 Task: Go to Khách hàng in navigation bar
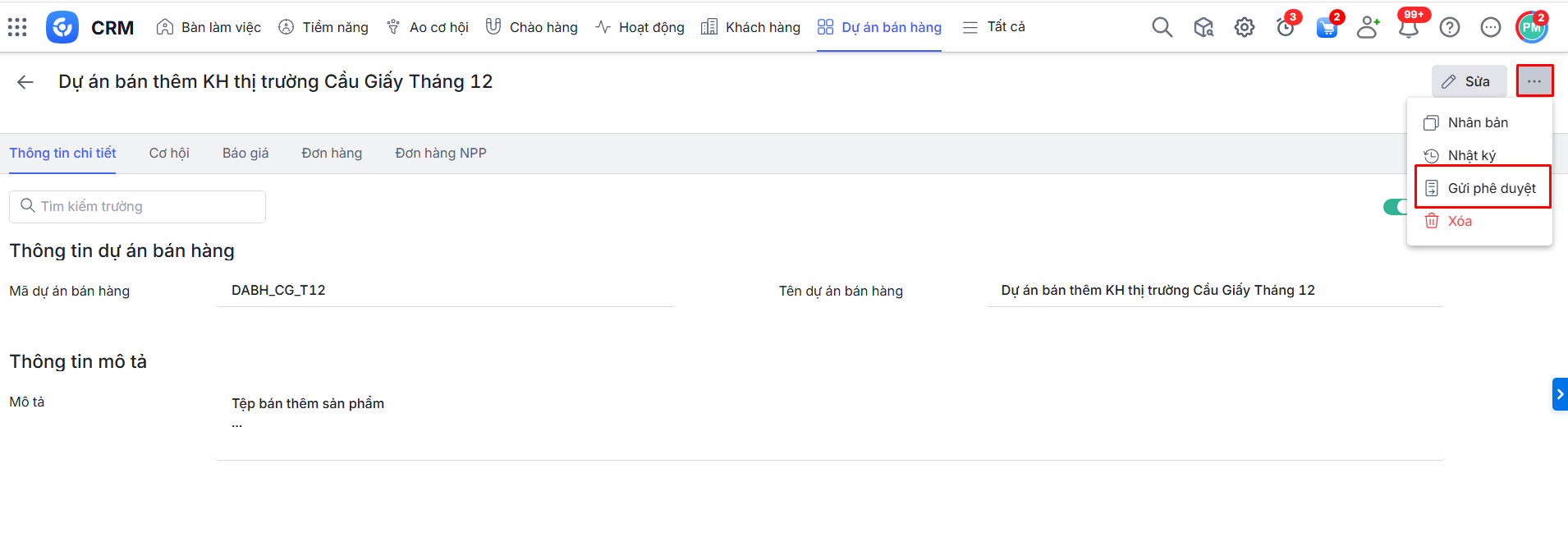click(x=751, y=27)
